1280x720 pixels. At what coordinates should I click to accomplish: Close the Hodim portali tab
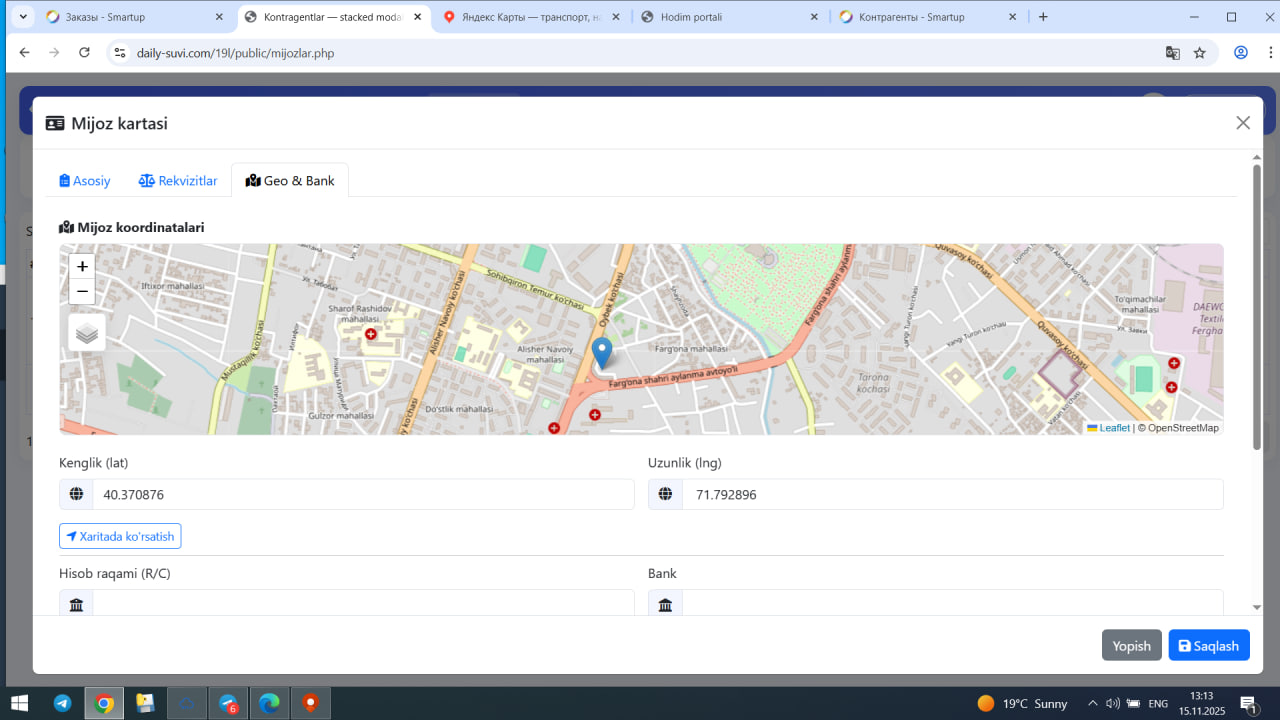coord(813,17)
